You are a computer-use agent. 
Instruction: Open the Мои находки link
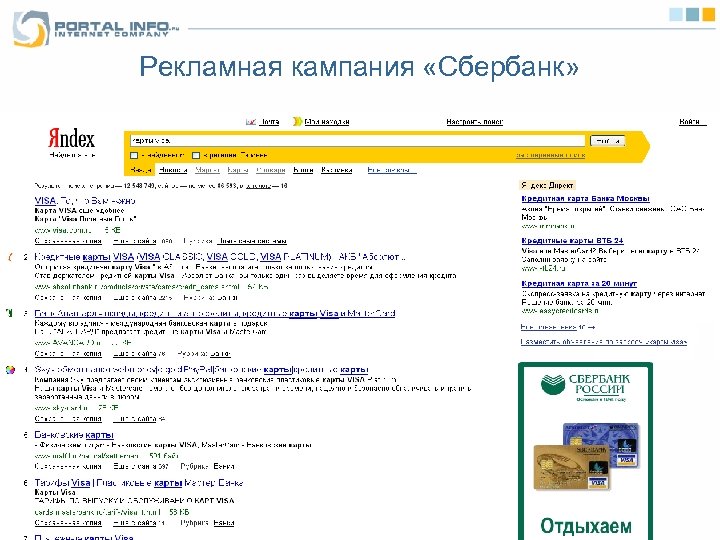327,122
